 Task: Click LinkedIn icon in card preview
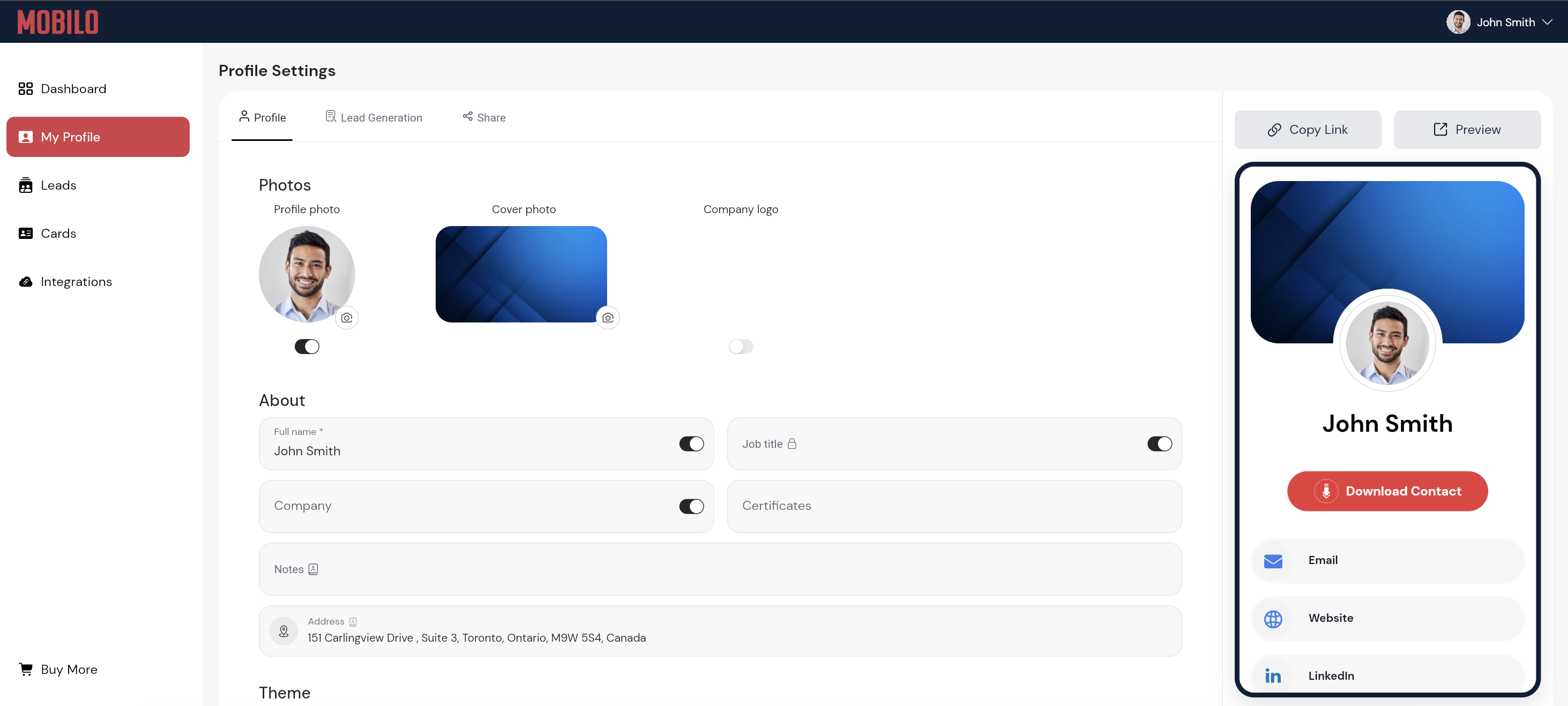[x=1273, y=675]
